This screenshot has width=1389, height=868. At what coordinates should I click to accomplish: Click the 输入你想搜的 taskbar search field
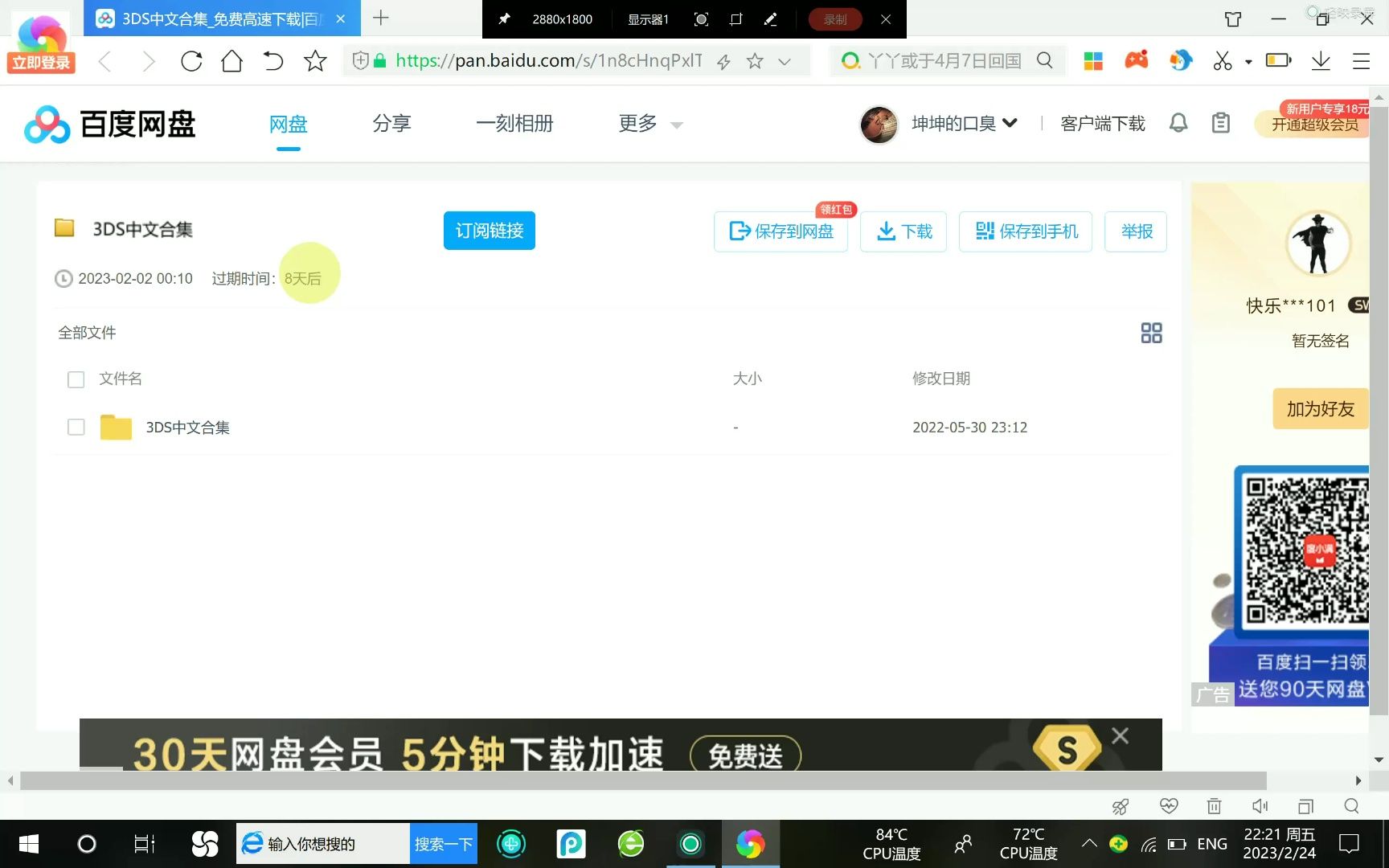coord(323,844)
